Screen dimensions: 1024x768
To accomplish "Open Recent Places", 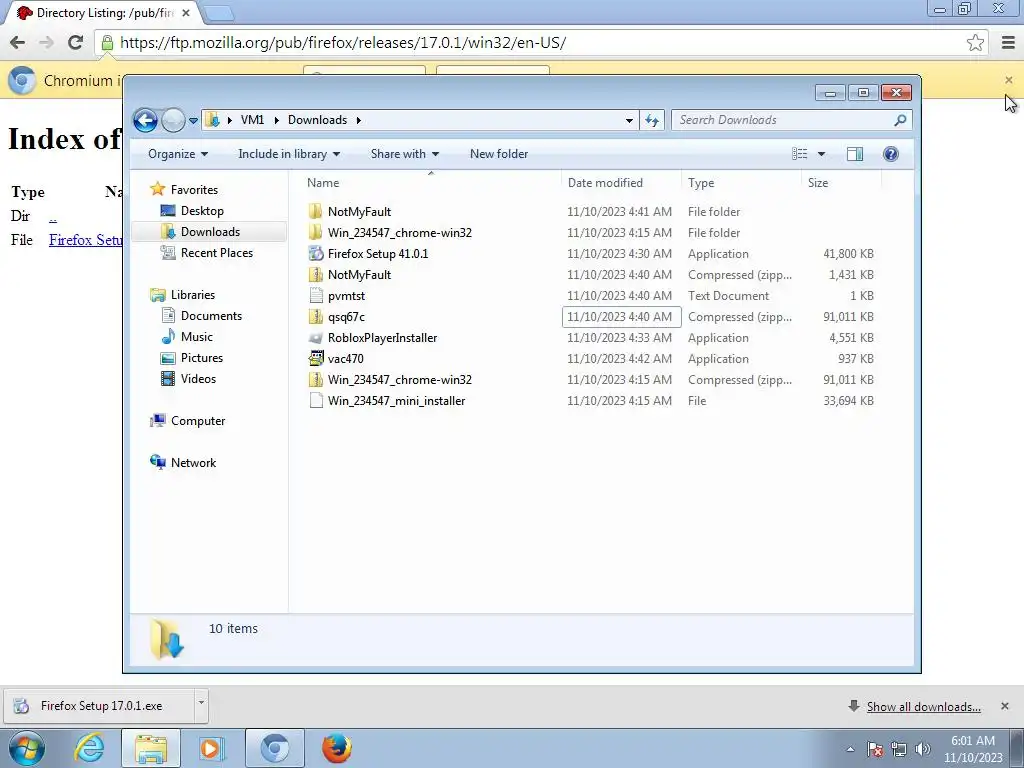I will coord(216,253).
